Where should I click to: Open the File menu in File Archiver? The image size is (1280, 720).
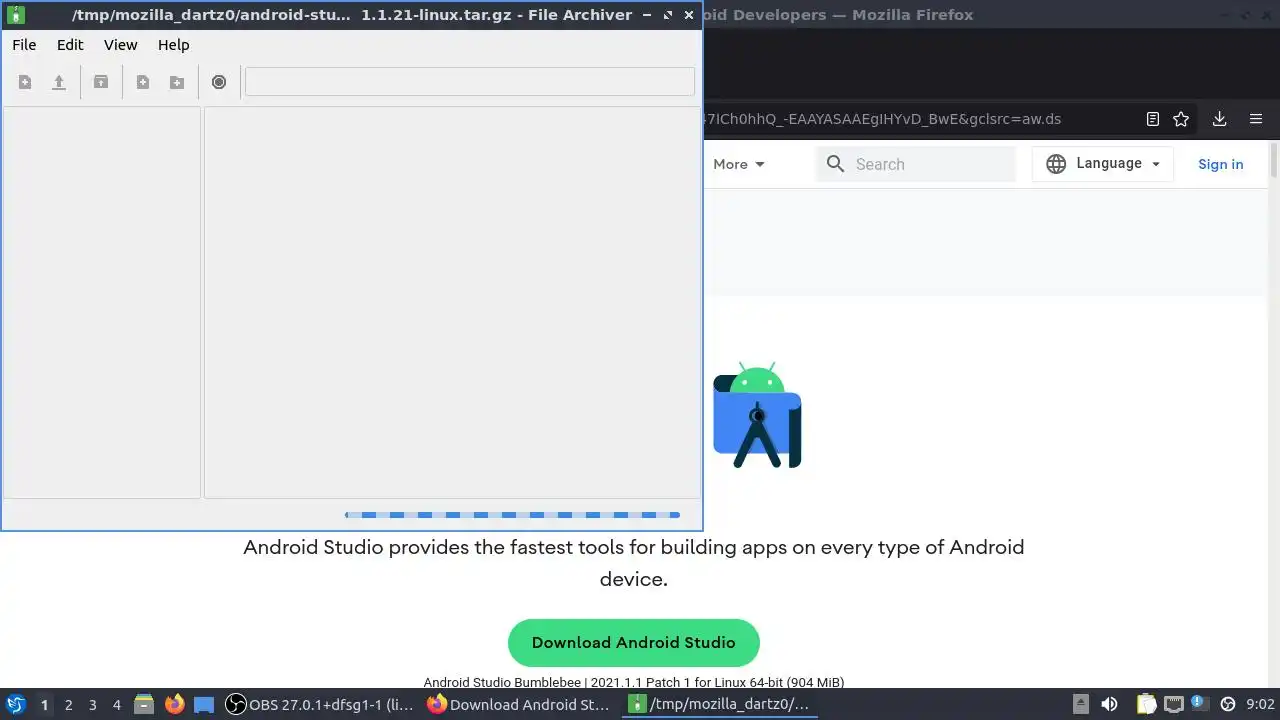tap(24, 45)
